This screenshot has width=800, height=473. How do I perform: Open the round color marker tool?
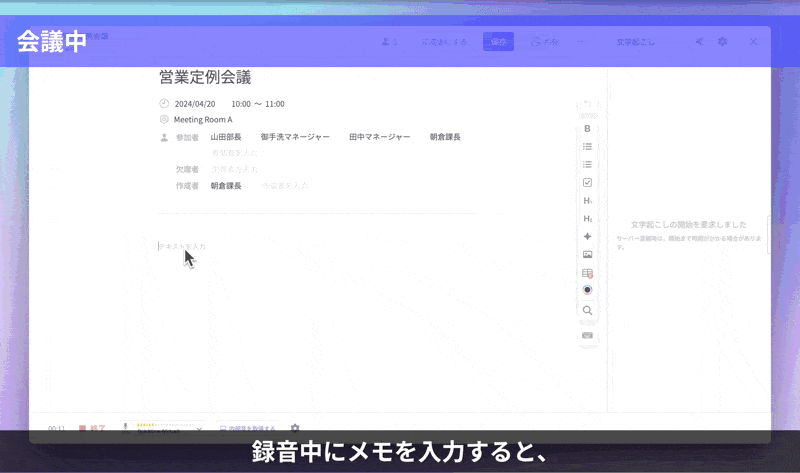[x=587, y=290]
